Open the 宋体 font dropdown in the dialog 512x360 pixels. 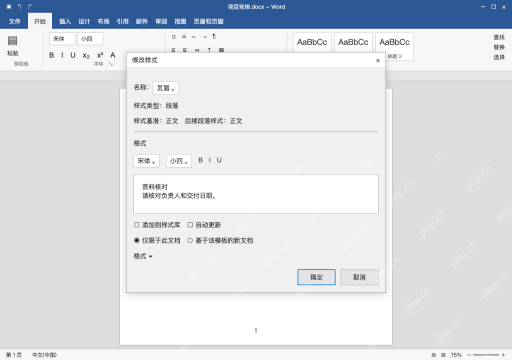pyautogui.click(x=146, y=161)
